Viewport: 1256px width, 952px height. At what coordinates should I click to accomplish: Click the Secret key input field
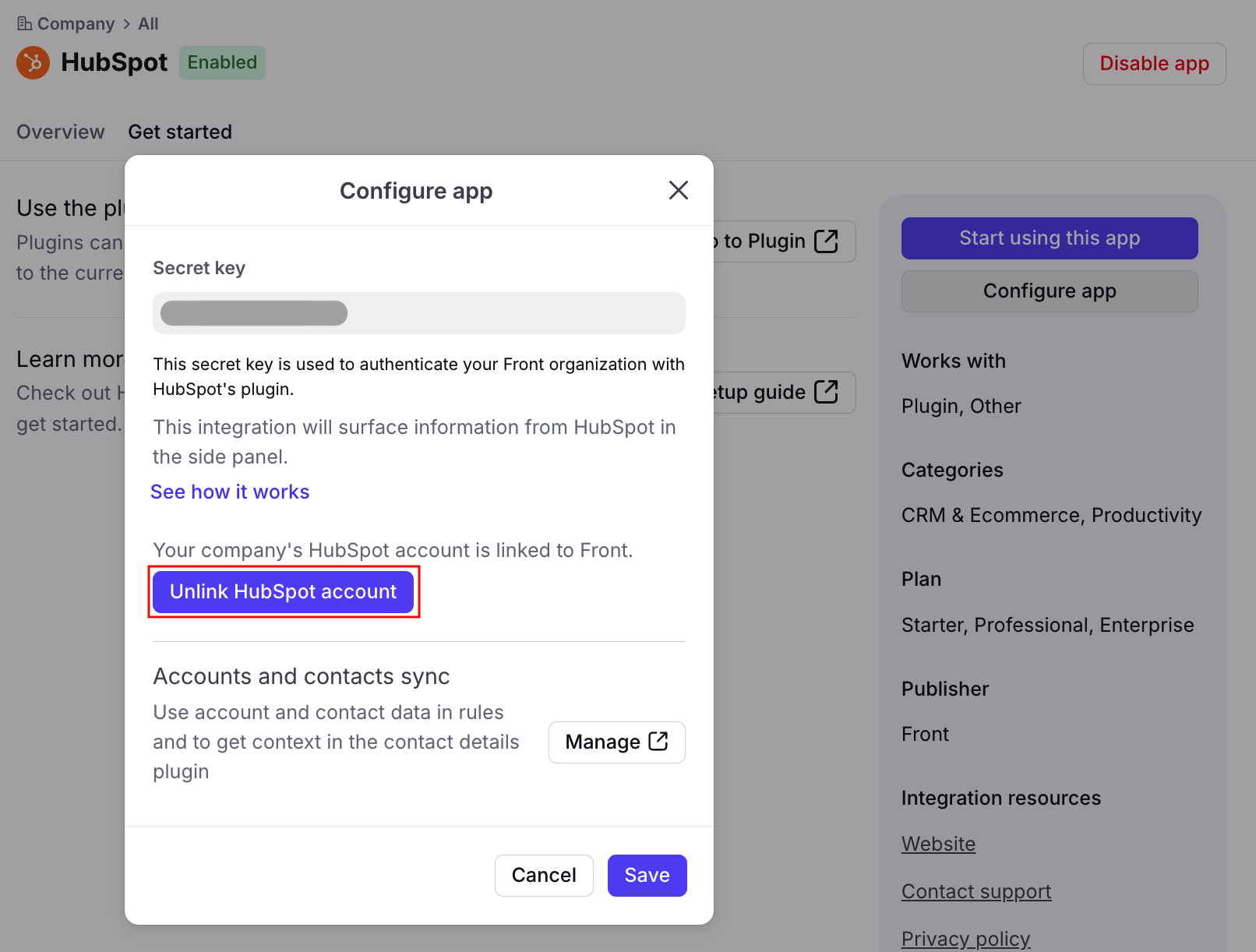click(x=419, y=313)
